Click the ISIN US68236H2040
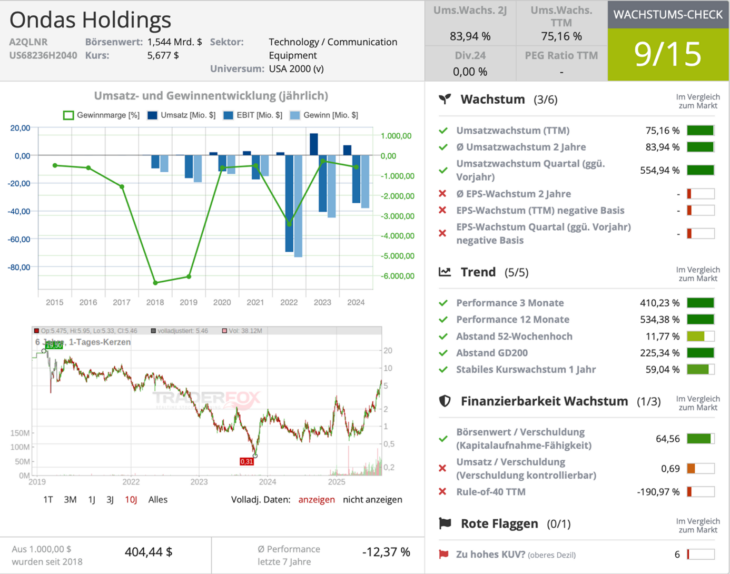The width and height of the screenshot is (730, 574). [x=43, y=55]
